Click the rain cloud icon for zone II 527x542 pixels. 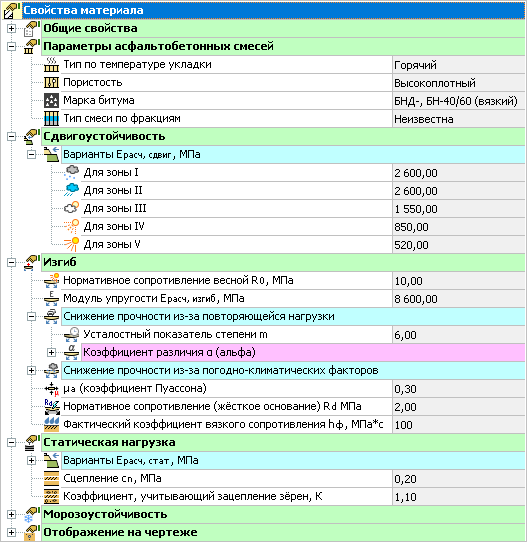72,190
